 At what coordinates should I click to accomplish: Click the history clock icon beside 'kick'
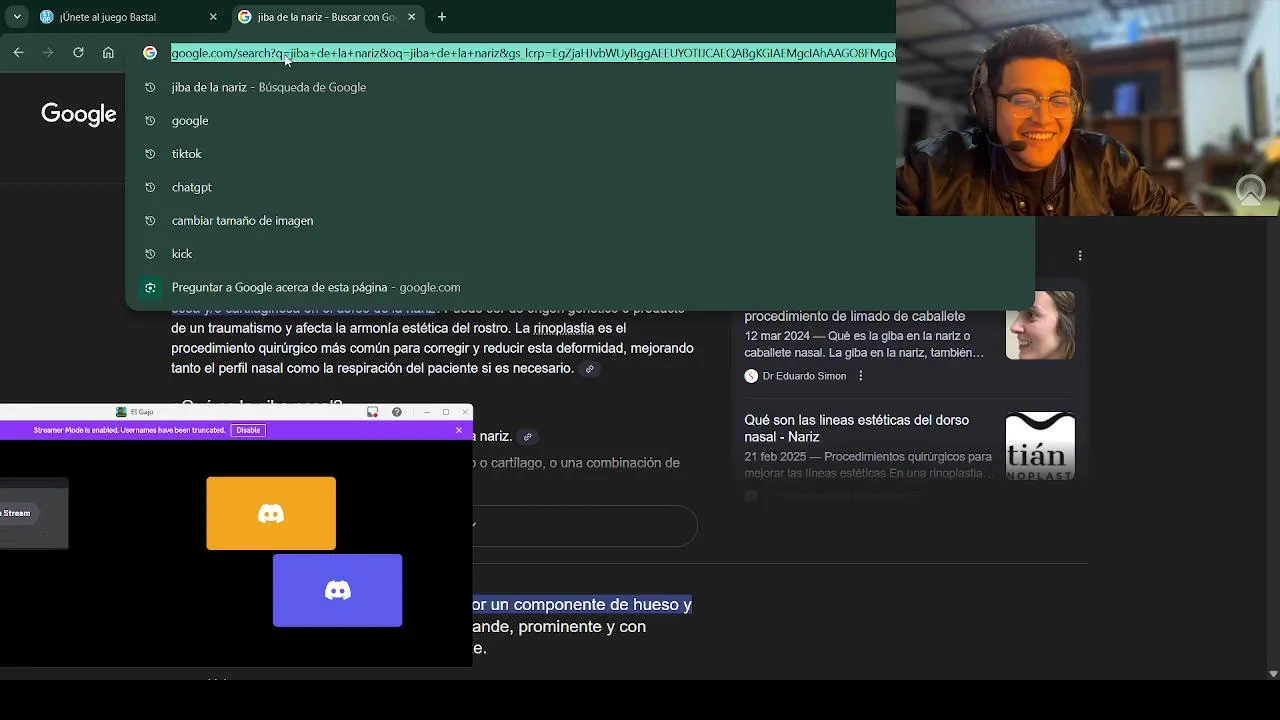click(x=150, y=254)
